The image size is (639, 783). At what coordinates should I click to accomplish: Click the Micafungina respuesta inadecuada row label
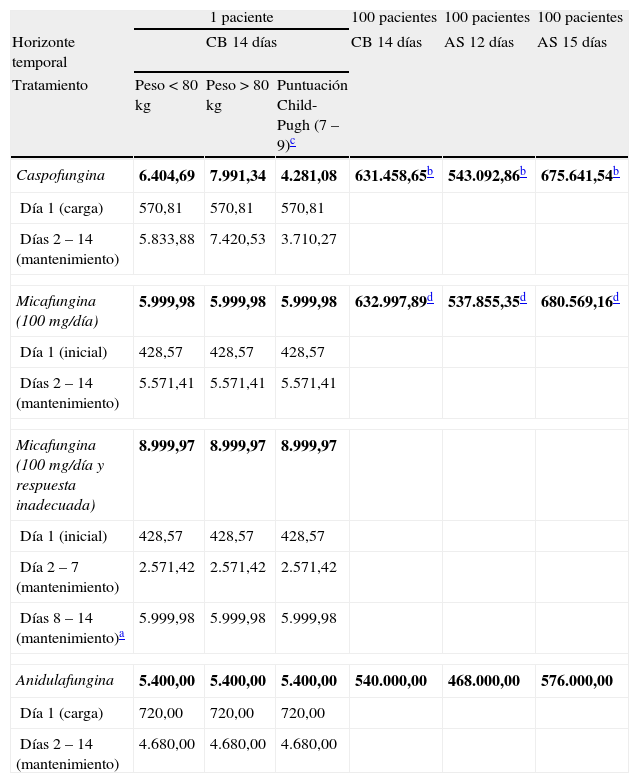pyautogui.click(x=60, y=475)
